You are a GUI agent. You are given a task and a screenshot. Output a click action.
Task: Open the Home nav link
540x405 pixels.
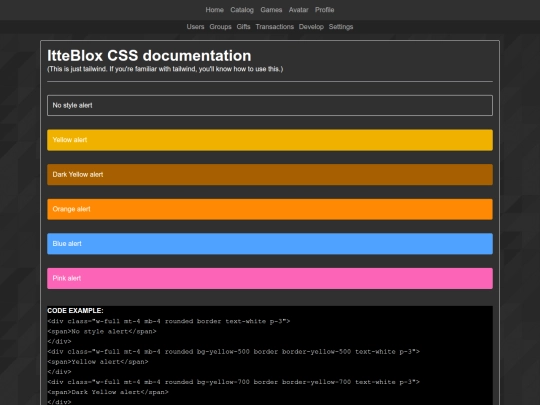click(x=215, y=10)
